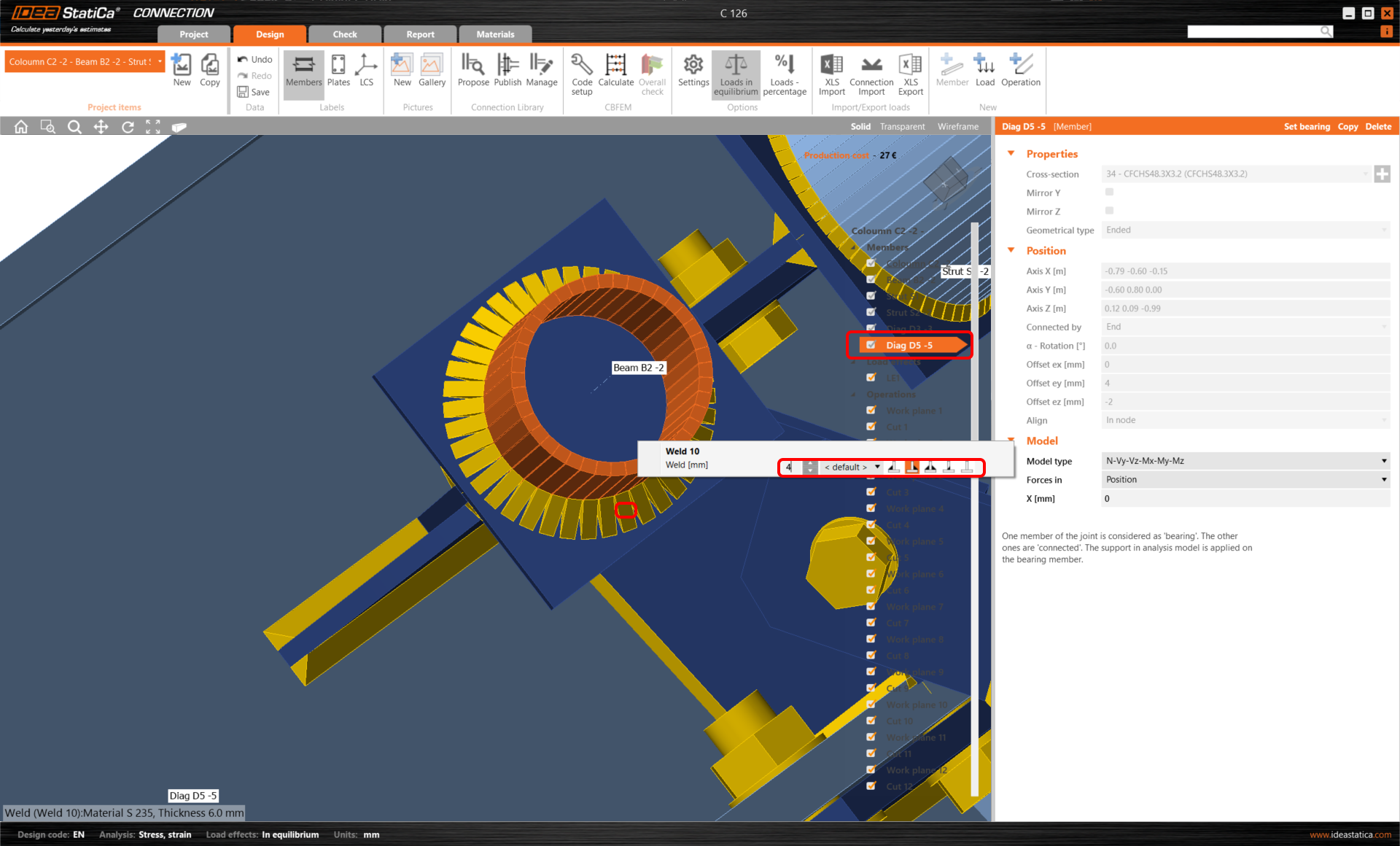Viewport: 1400px width, 846px height.
Task: Collapse the Properties section
Action: pos(1011,154)
